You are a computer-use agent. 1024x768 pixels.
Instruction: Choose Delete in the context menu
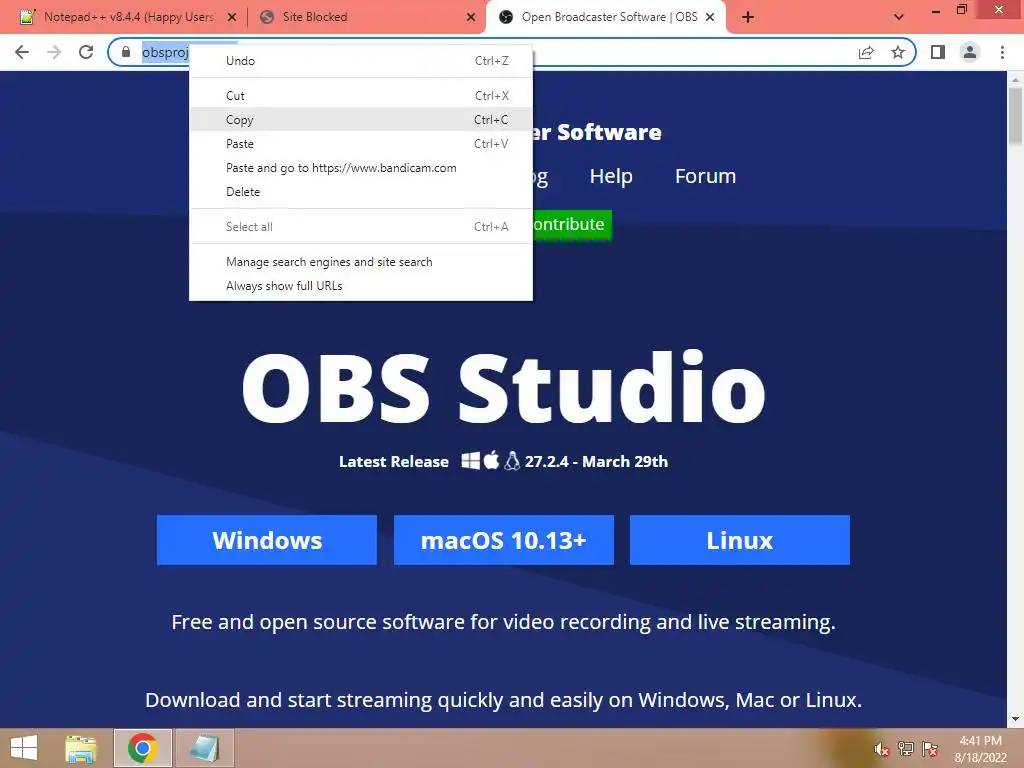click(x=360, y=192)
